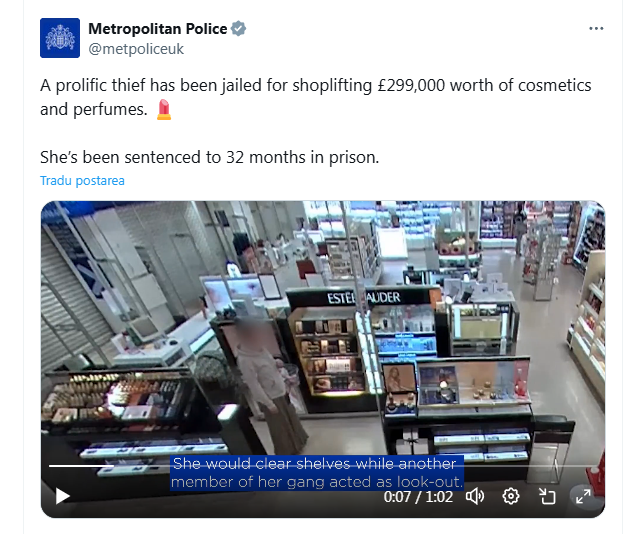Open video settings gear

511,496
